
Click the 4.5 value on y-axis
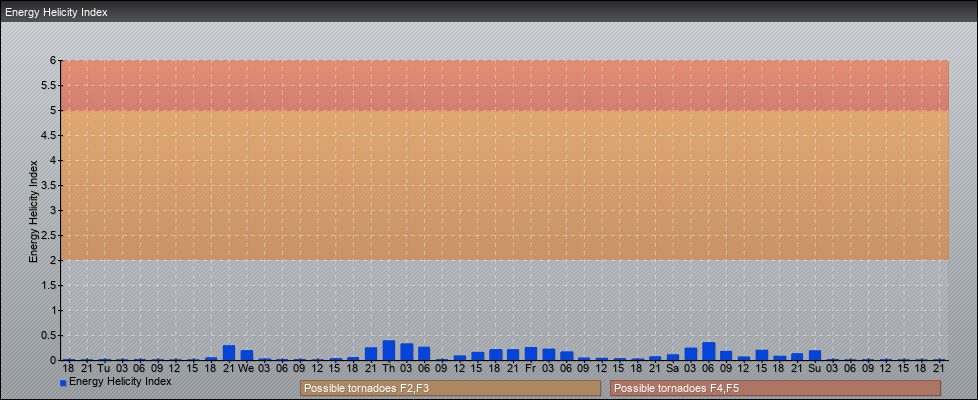click(x=49, y=135)
